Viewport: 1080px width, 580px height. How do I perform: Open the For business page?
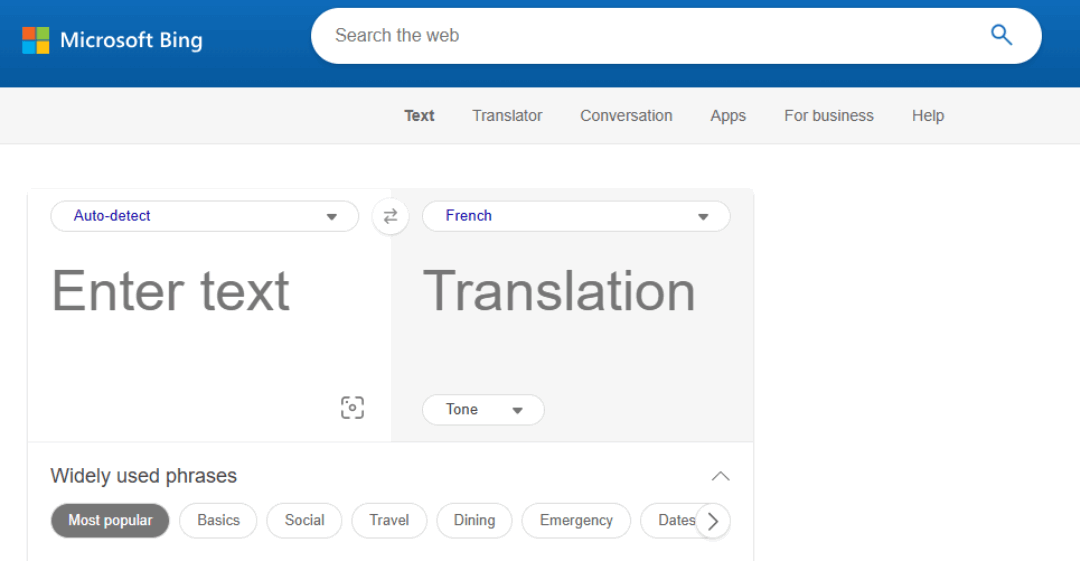click(x=828, y=116)
